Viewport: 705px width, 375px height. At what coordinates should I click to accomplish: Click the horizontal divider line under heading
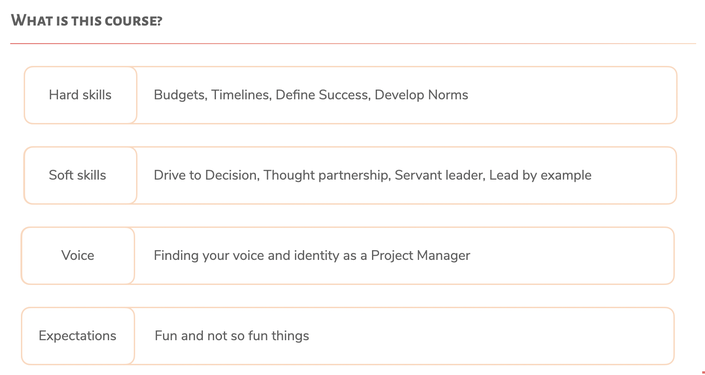point(353,44)
